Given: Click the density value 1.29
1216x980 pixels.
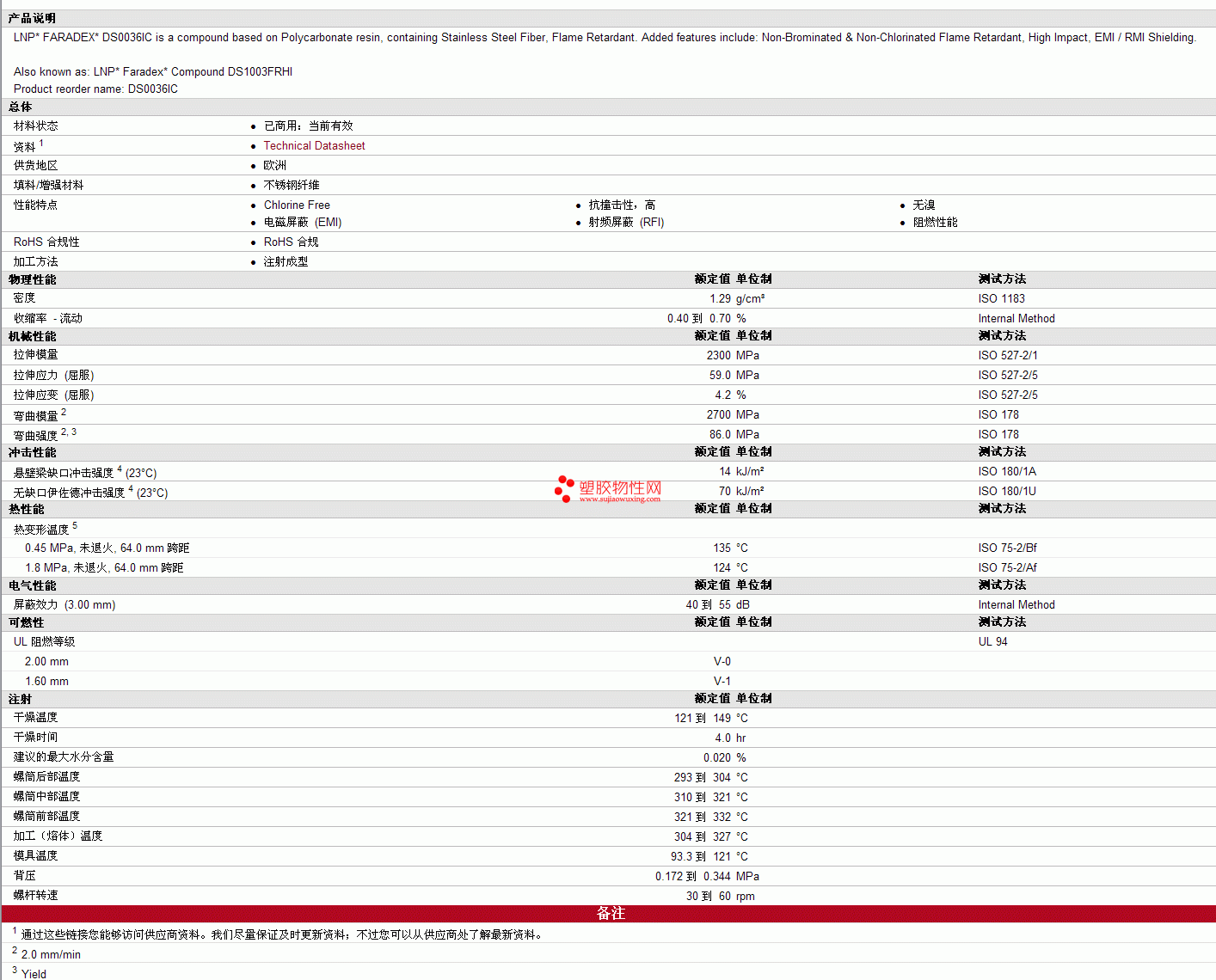Looking at the screenshot, I should 720,299.
